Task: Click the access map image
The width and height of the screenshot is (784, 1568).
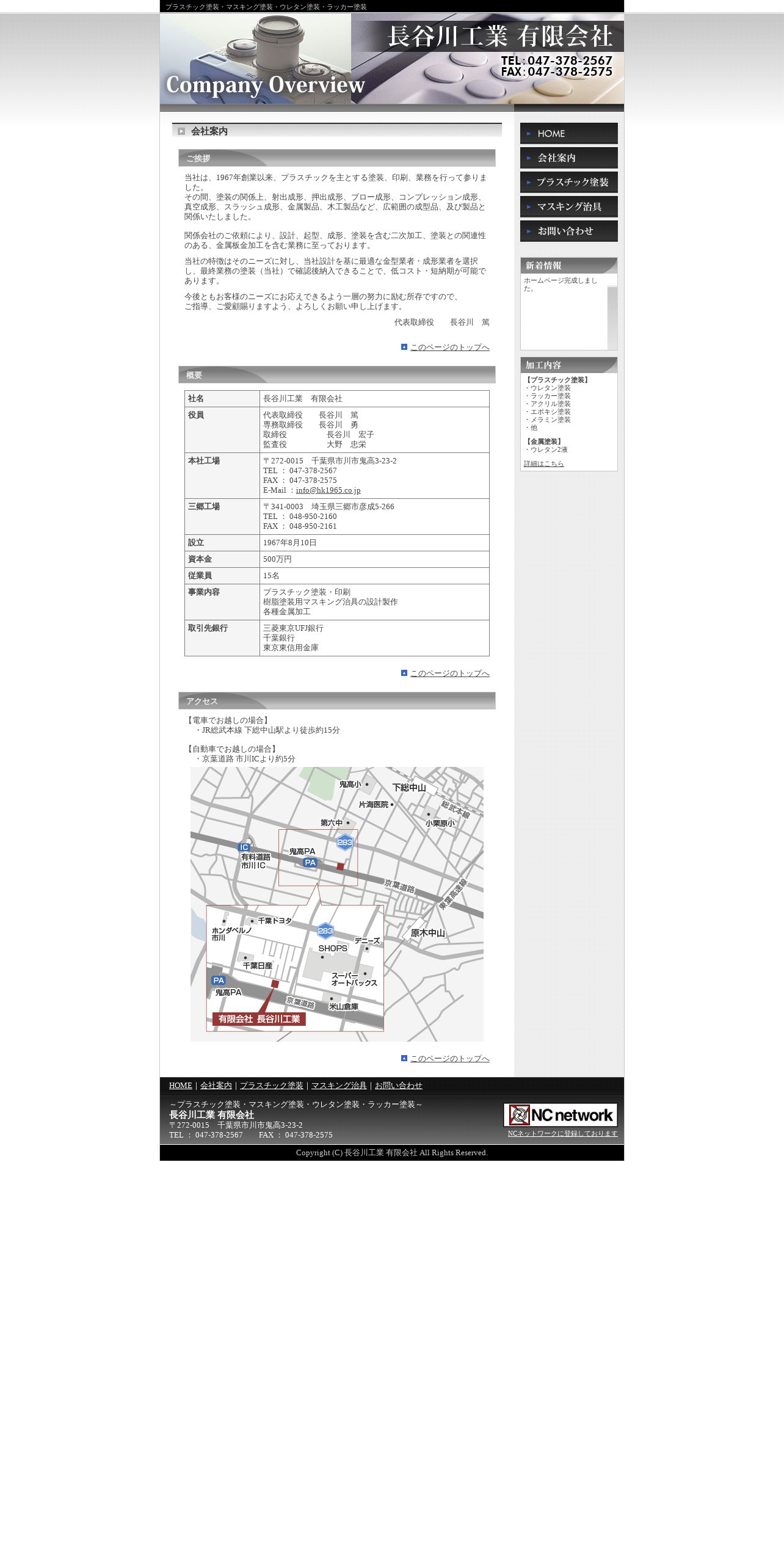Action: [x=336, y=904]
